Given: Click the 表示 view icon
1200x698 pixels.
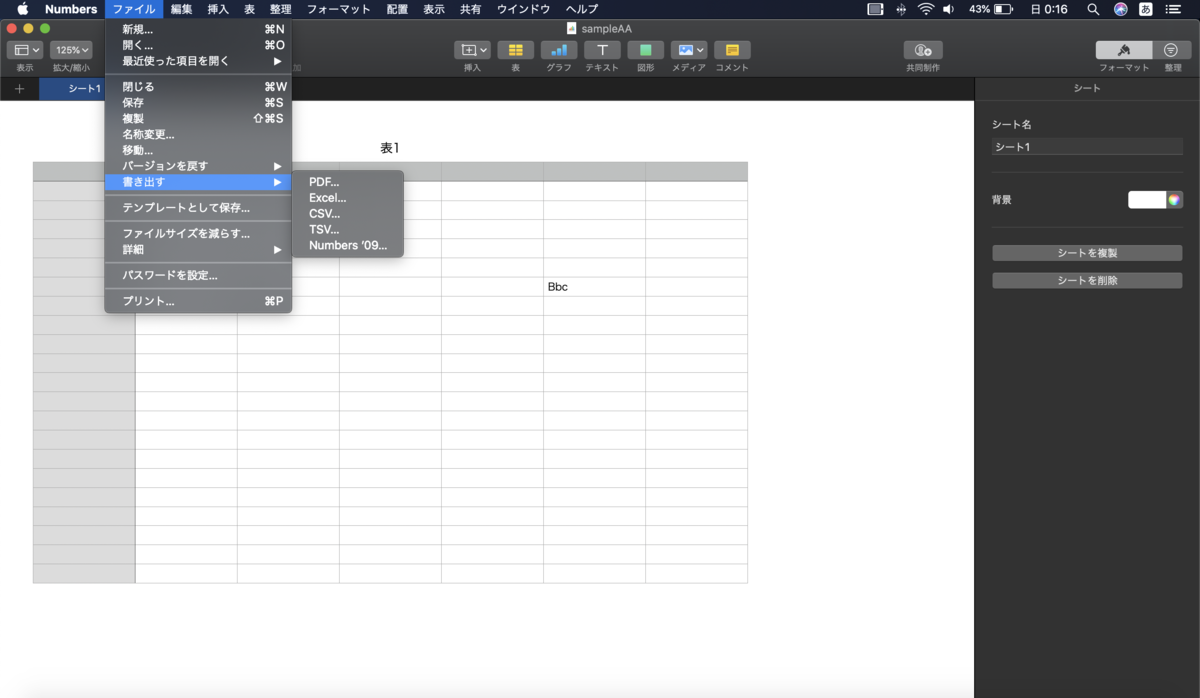Looking at the screenshot, I should (x=25, y=50).
